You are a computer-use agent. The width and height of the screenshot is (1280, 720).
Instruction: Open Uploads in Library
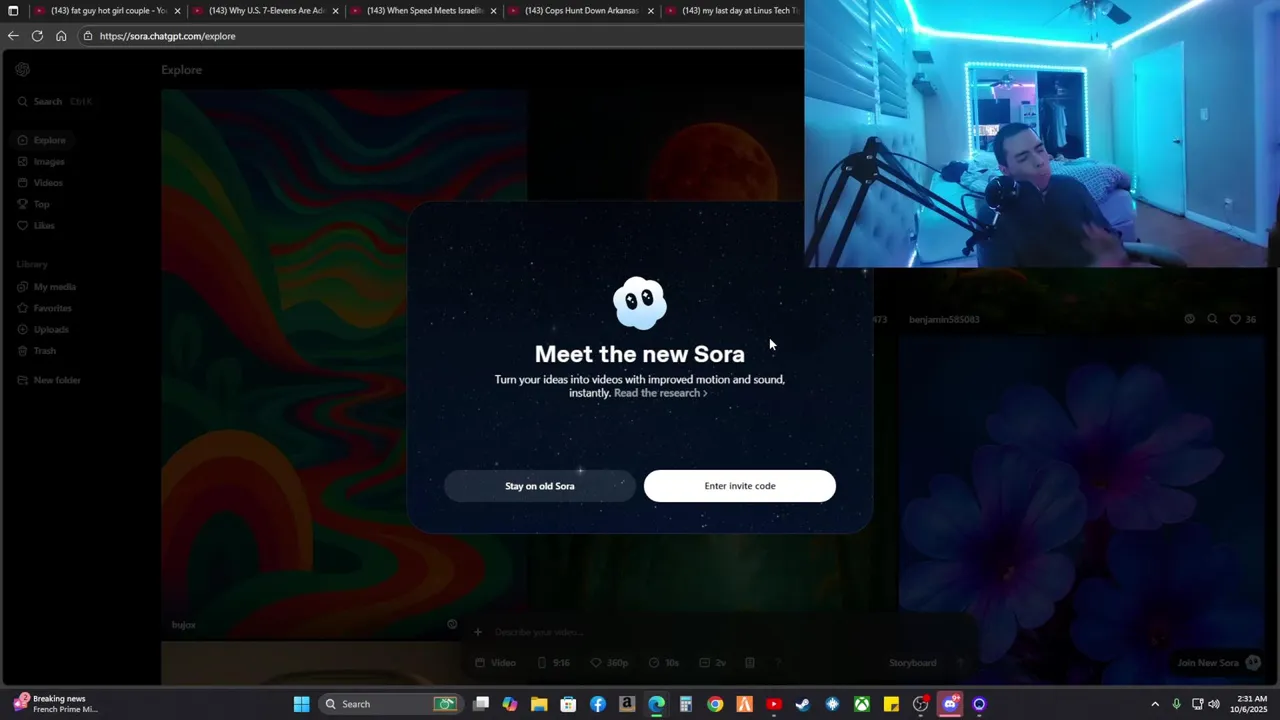(43, 329)
